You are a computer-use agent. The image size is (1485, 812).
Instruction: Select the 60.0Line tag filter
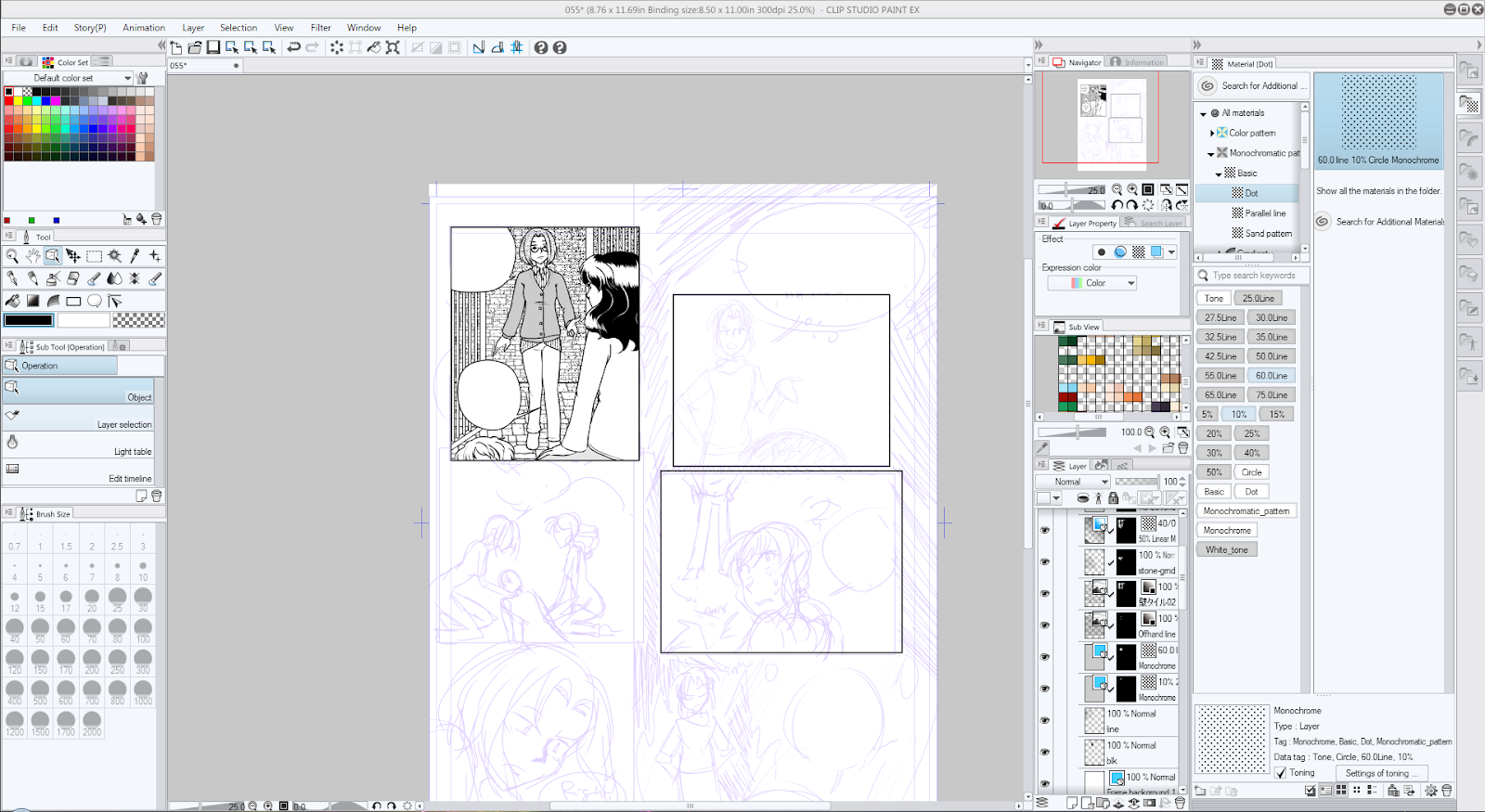(x=1272, y=376)
